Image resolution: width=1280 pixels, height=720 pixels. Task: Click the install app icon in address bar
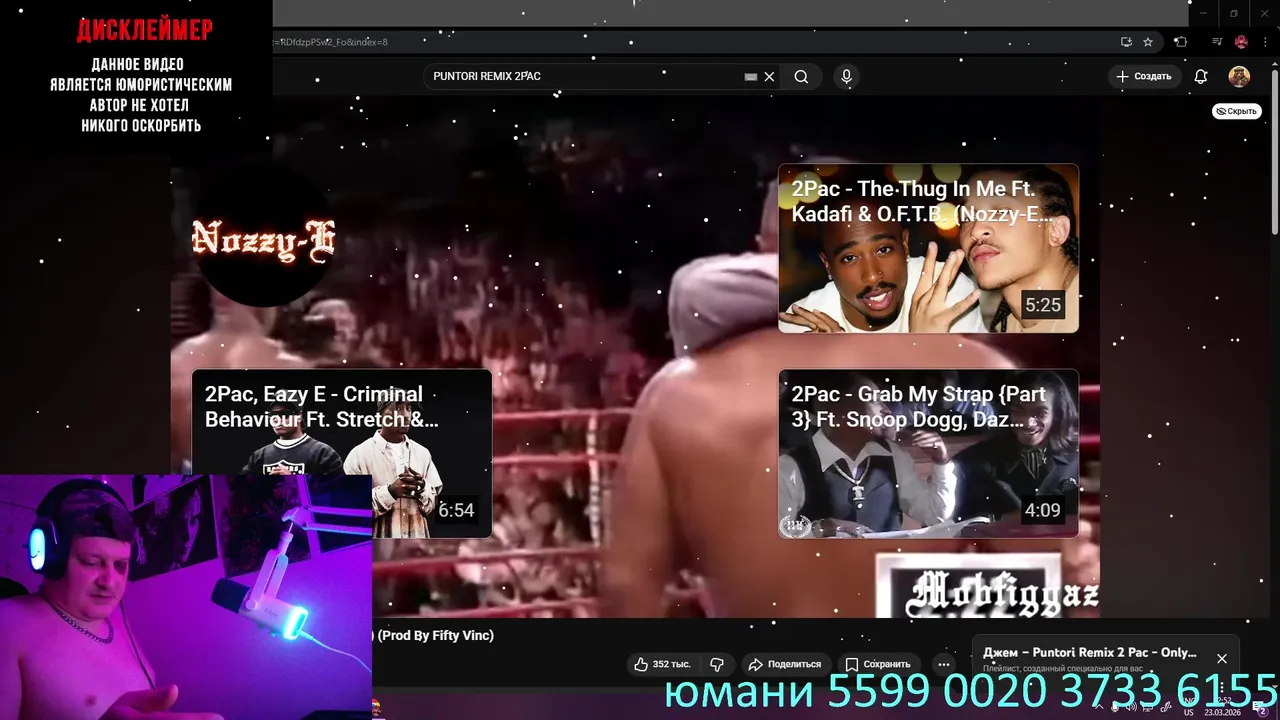point(1126,42)
